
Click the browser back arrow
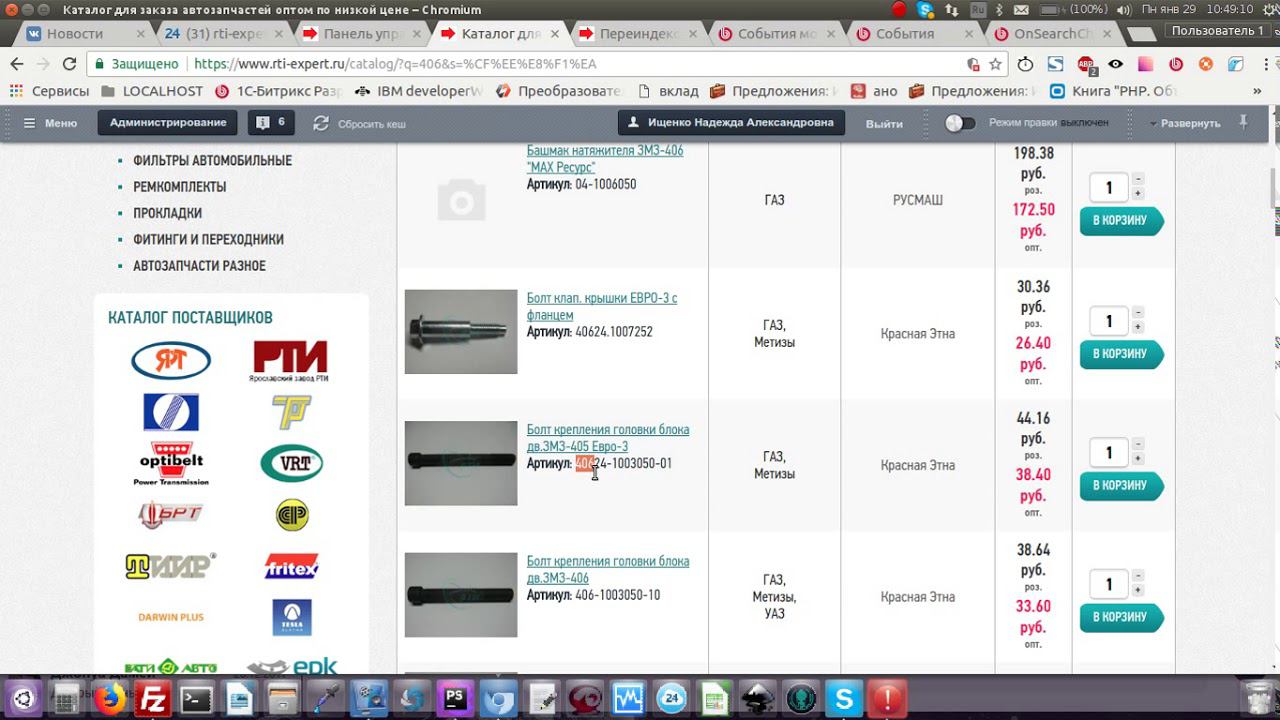pyautogui.click(x=16, y=64)
